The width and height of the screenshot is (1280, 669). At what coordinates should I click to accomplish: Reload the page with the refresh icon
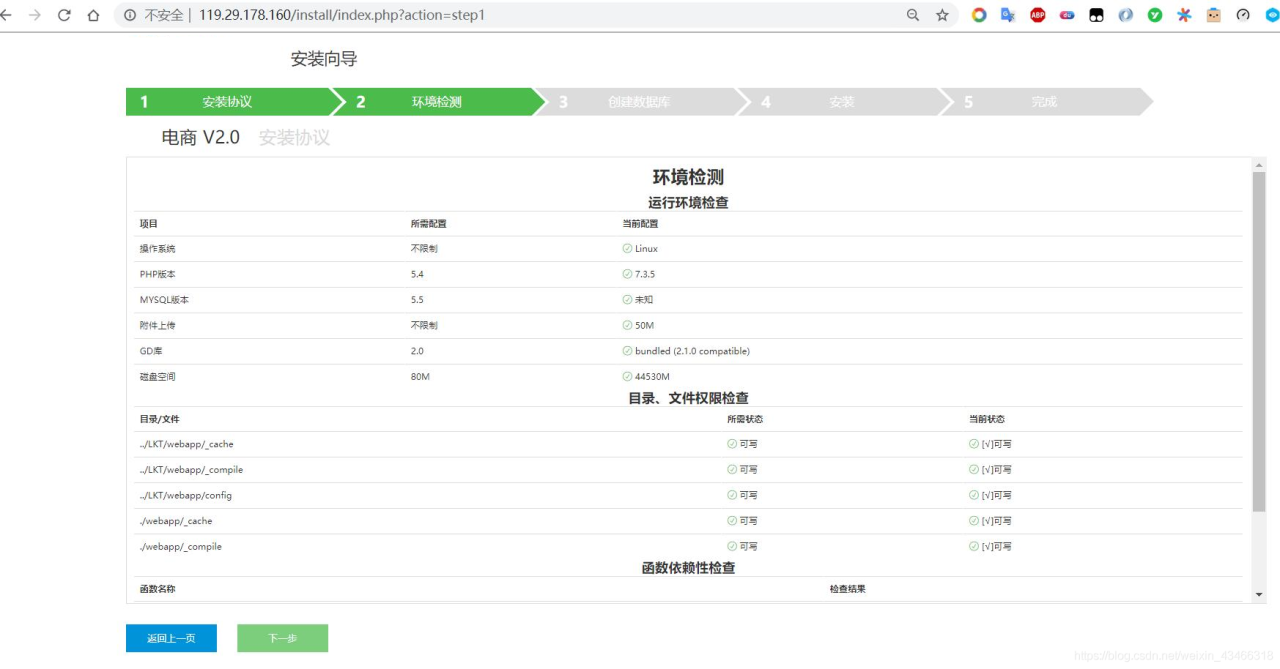coord(65,15)
